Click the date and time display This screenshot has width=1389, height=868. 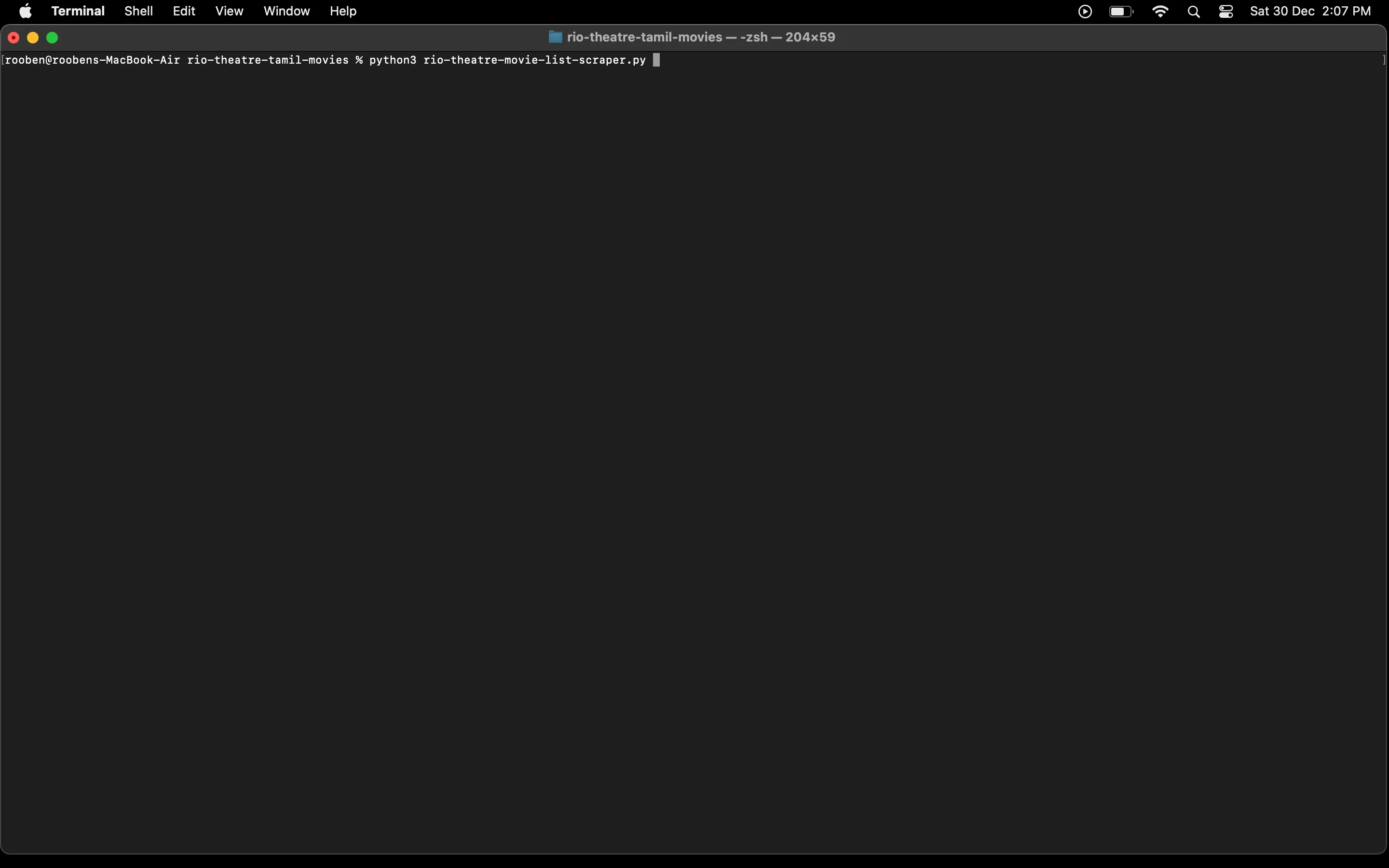coord(1310,11)
